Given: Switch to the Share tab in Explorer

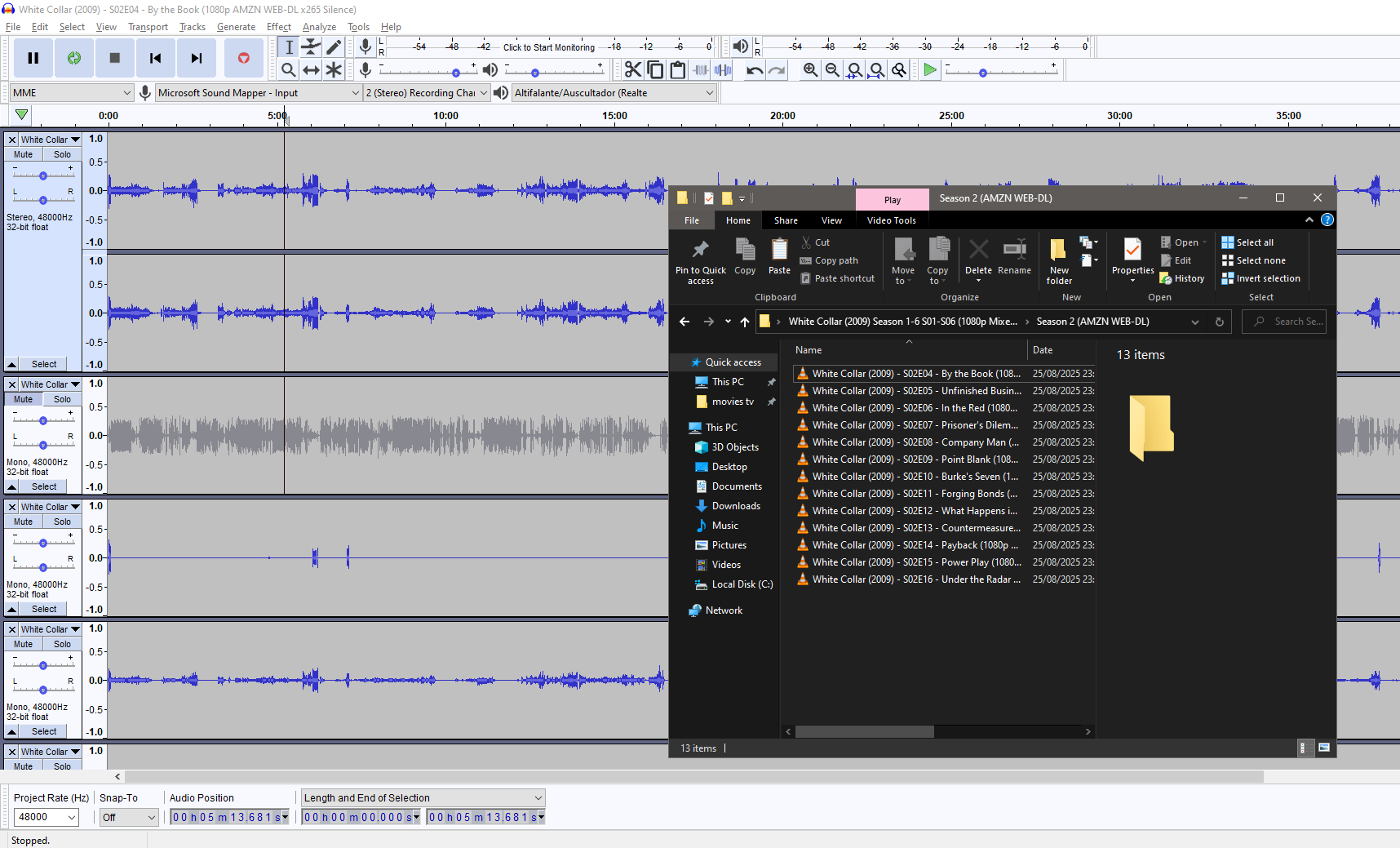Looking at the screenshot, I should 786,220.
